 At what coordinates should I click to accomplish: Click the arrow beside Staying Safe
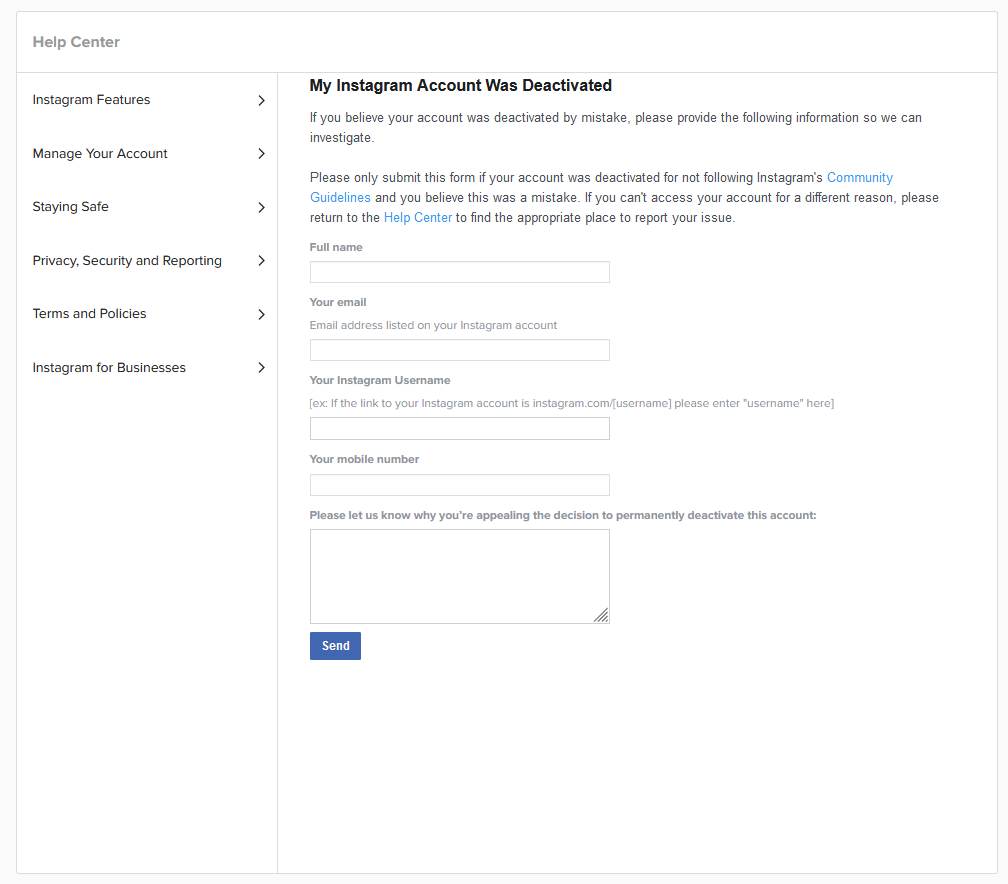point(261,207)
